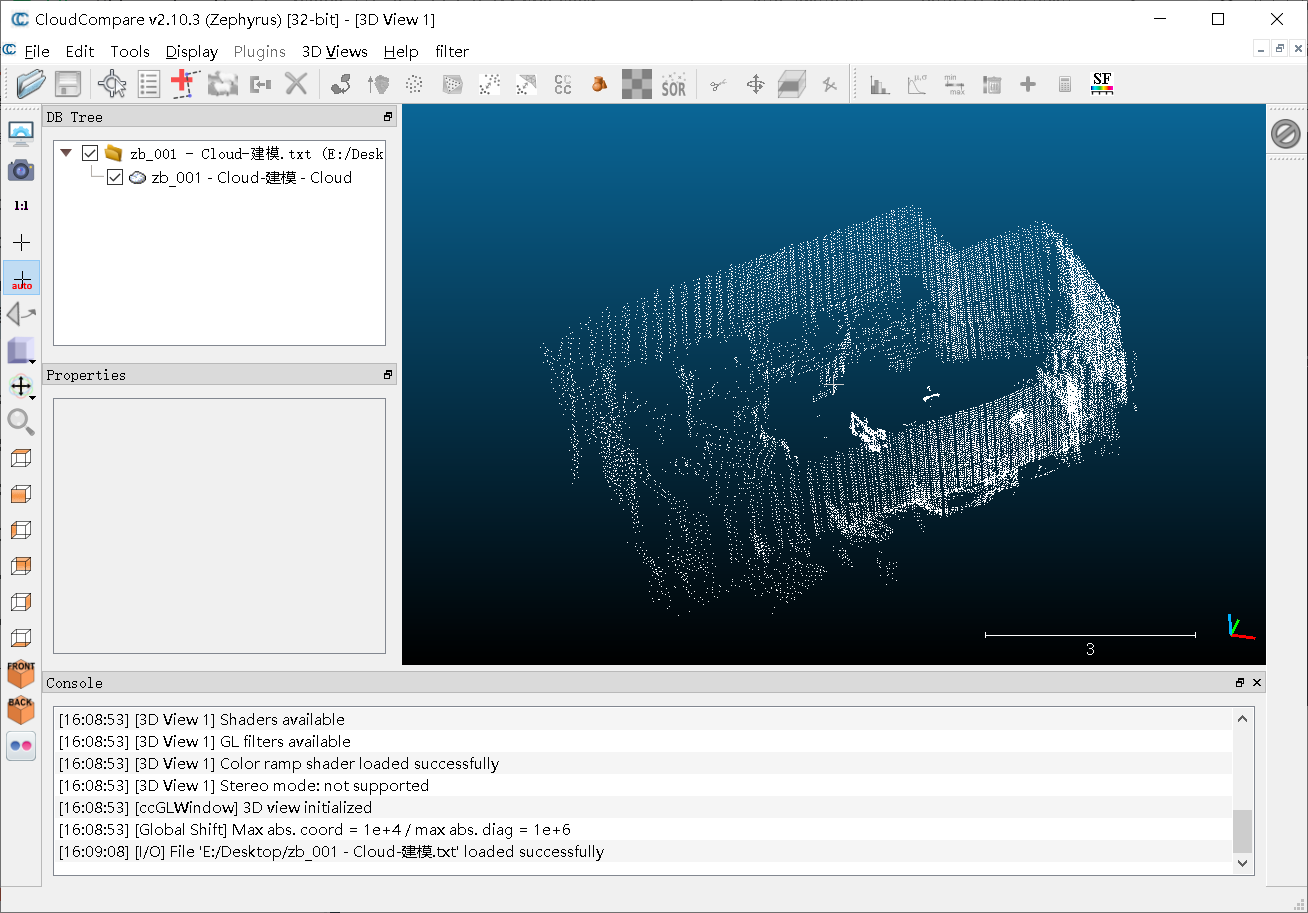1308x913 pixels.
Task: Click the Segment scissors tool icon
Action: 718,84
